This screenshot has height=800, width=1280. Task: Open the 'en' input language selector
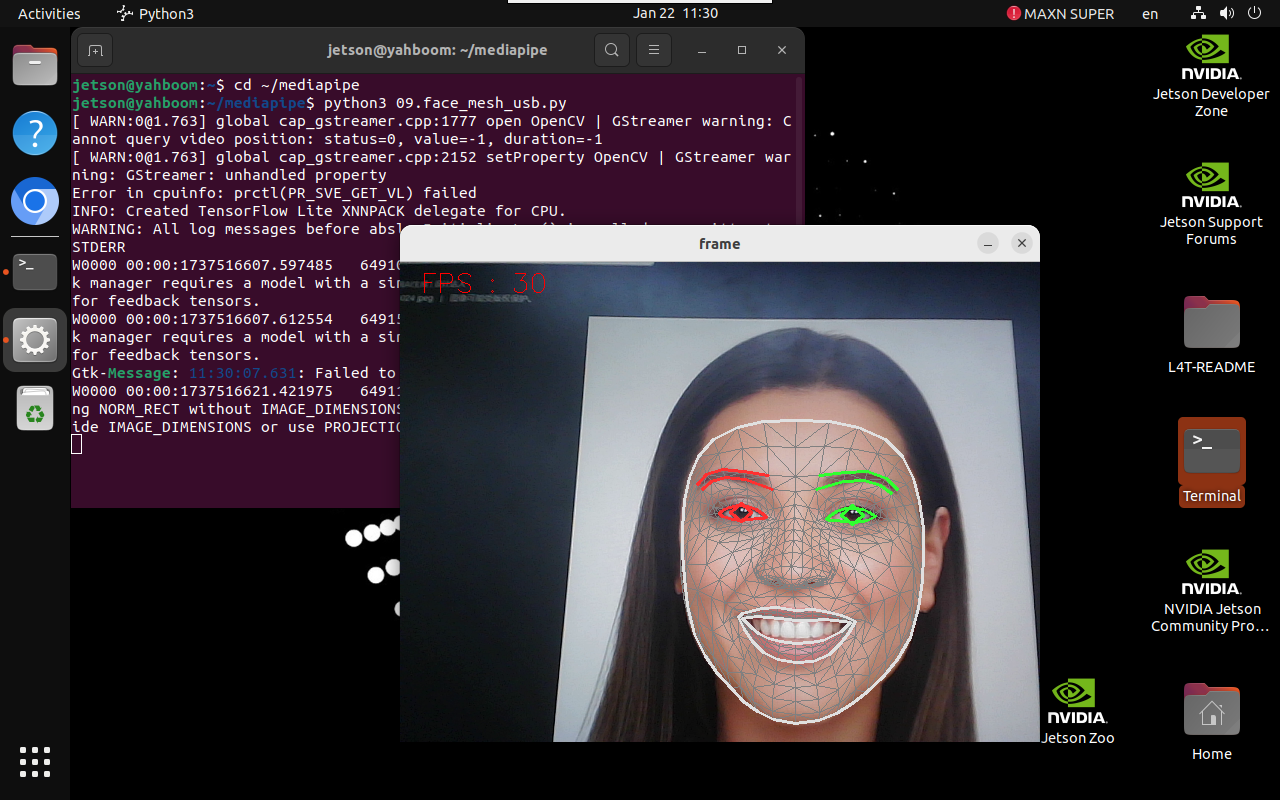click(x=1150, y=13)
